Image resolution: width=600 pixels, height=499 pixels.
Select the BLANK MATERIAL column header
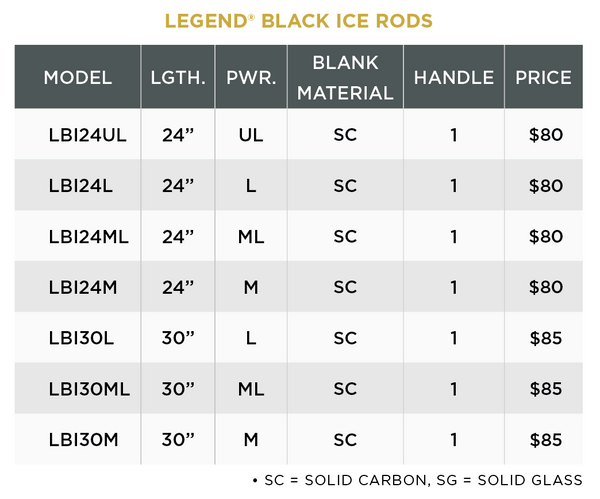[345, 77]
